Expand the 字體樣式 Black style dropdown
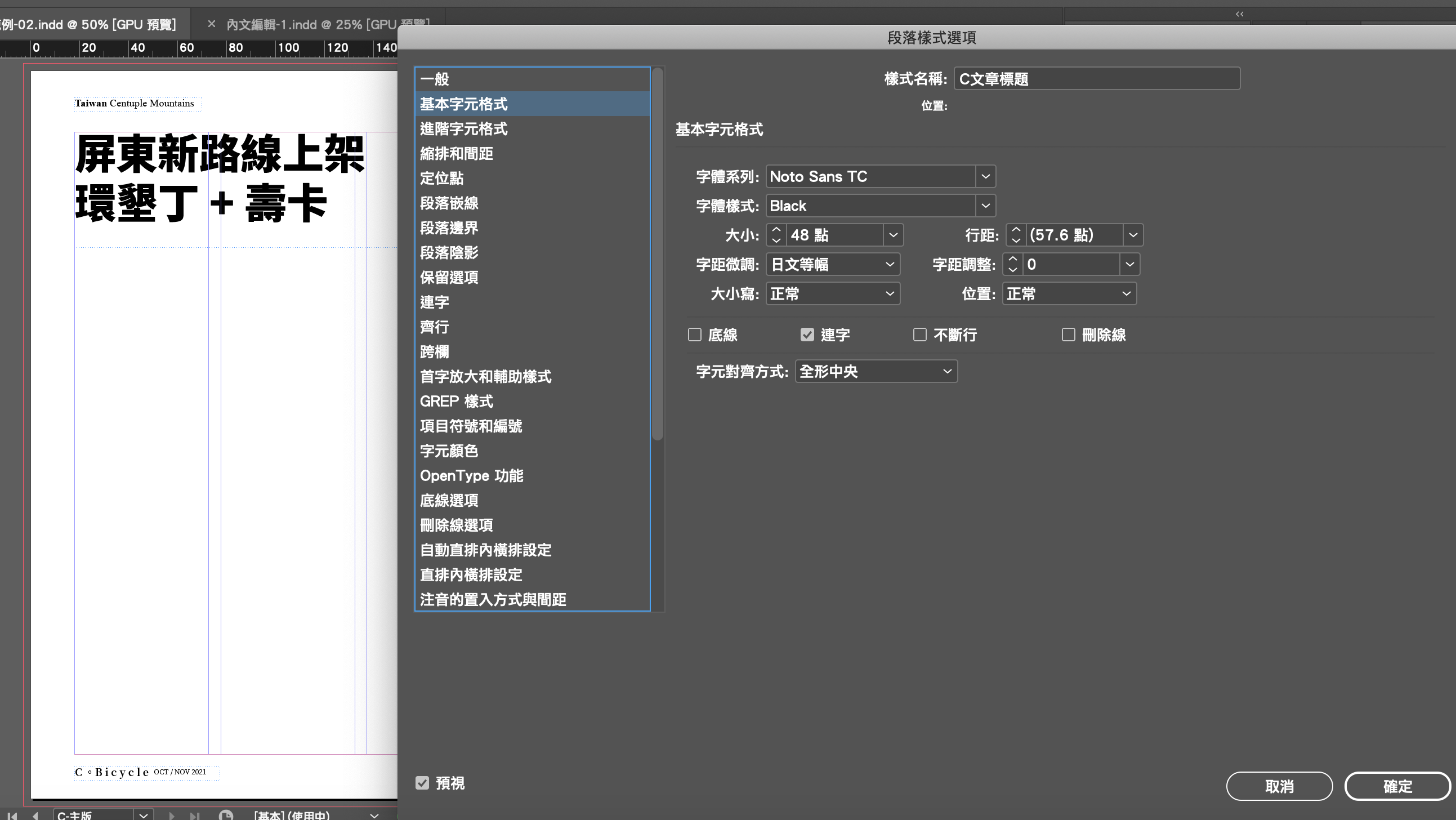This screenshot has width=1456, height=820. 985,206
